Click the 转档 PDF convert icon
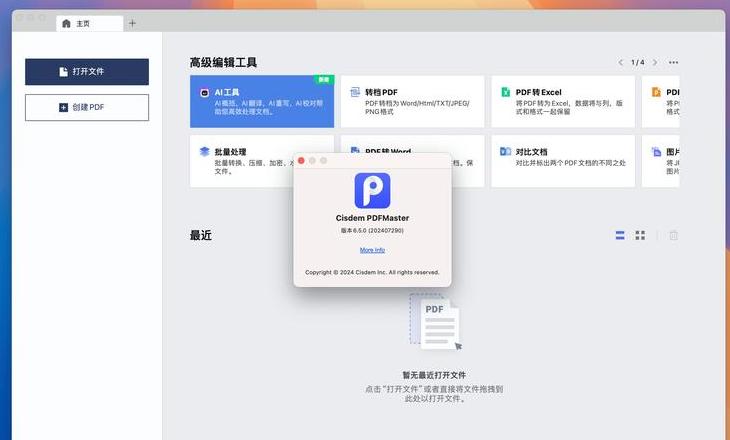Image resolution: width=730 pixels, height=440 pixels. (355, 92)
